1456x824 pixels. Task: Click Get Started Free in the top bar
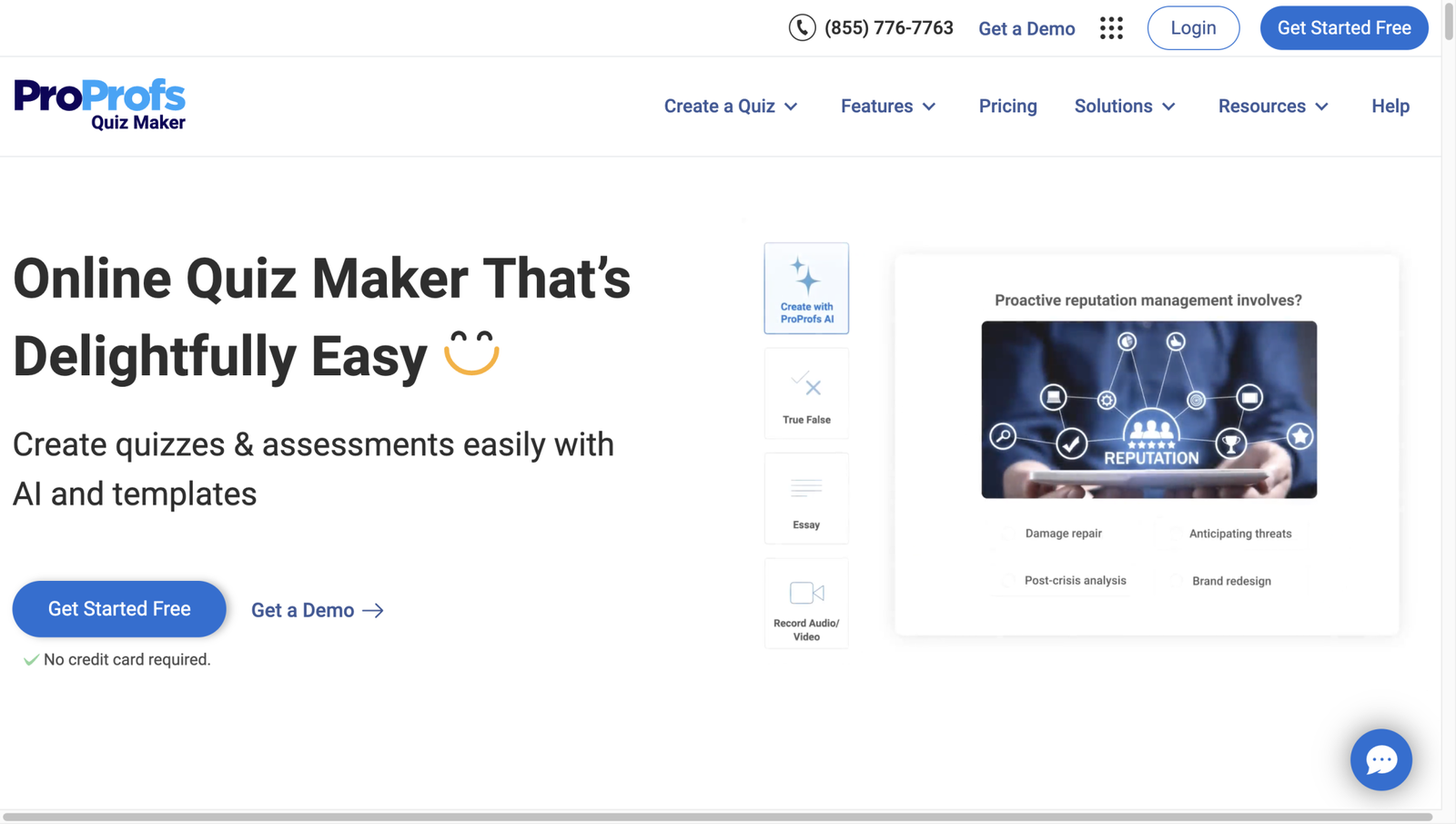pyautogui.click(x=1344, y=28)
